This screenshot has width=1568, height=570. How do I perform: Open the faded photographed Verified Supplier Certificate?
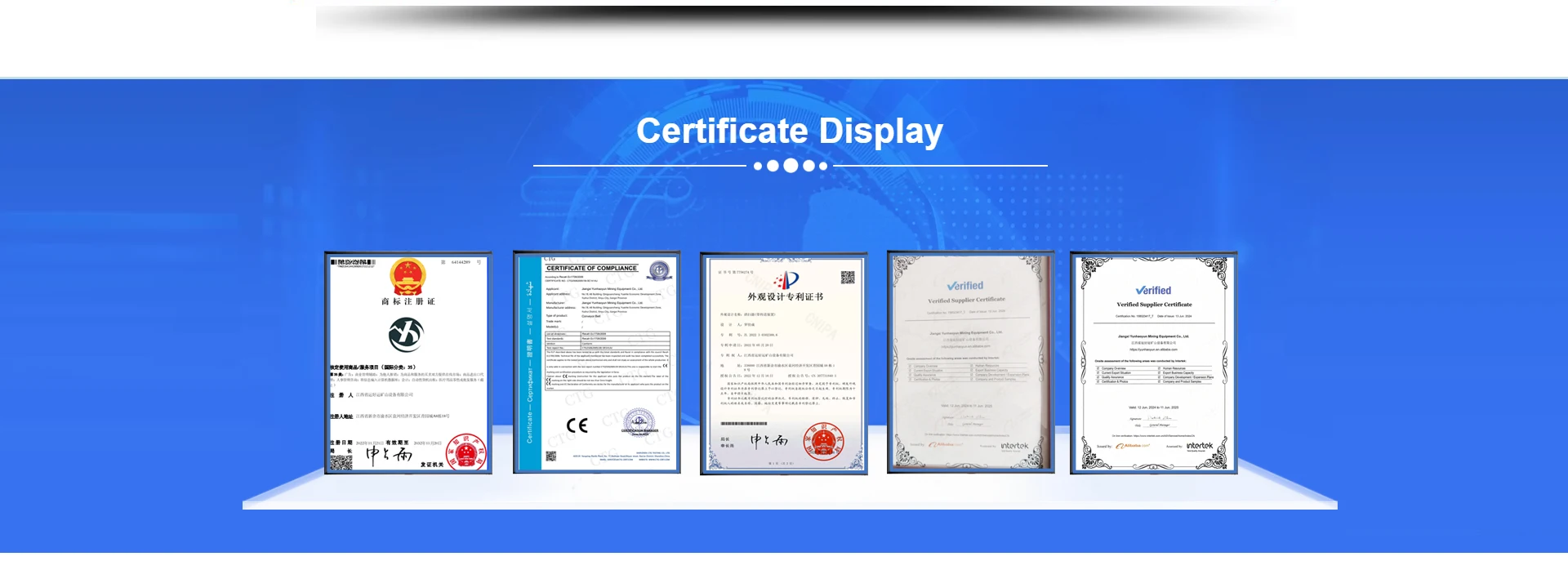click(971, 362)
